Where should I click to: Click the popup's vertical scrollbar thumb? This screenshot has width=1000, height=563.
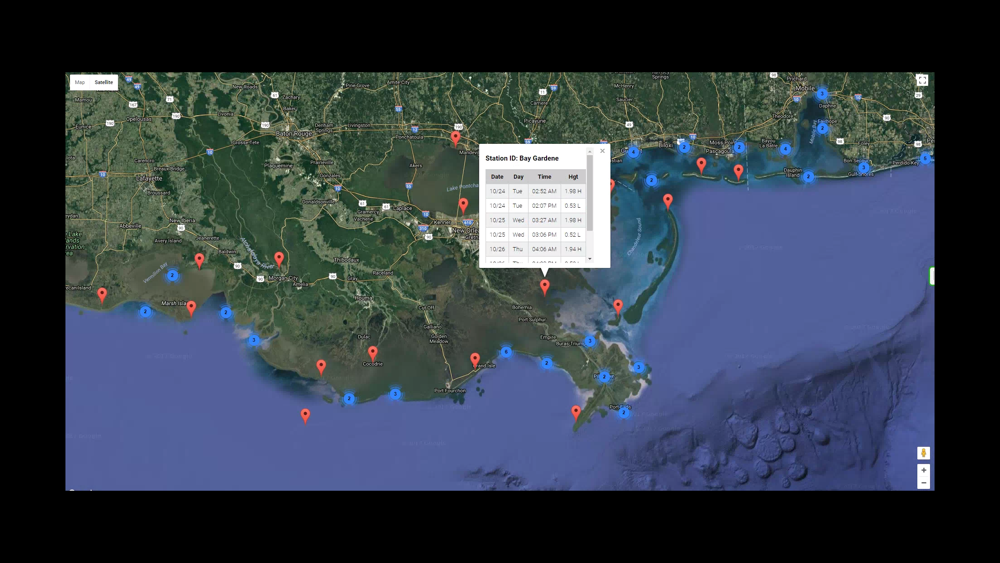(590, 193)
